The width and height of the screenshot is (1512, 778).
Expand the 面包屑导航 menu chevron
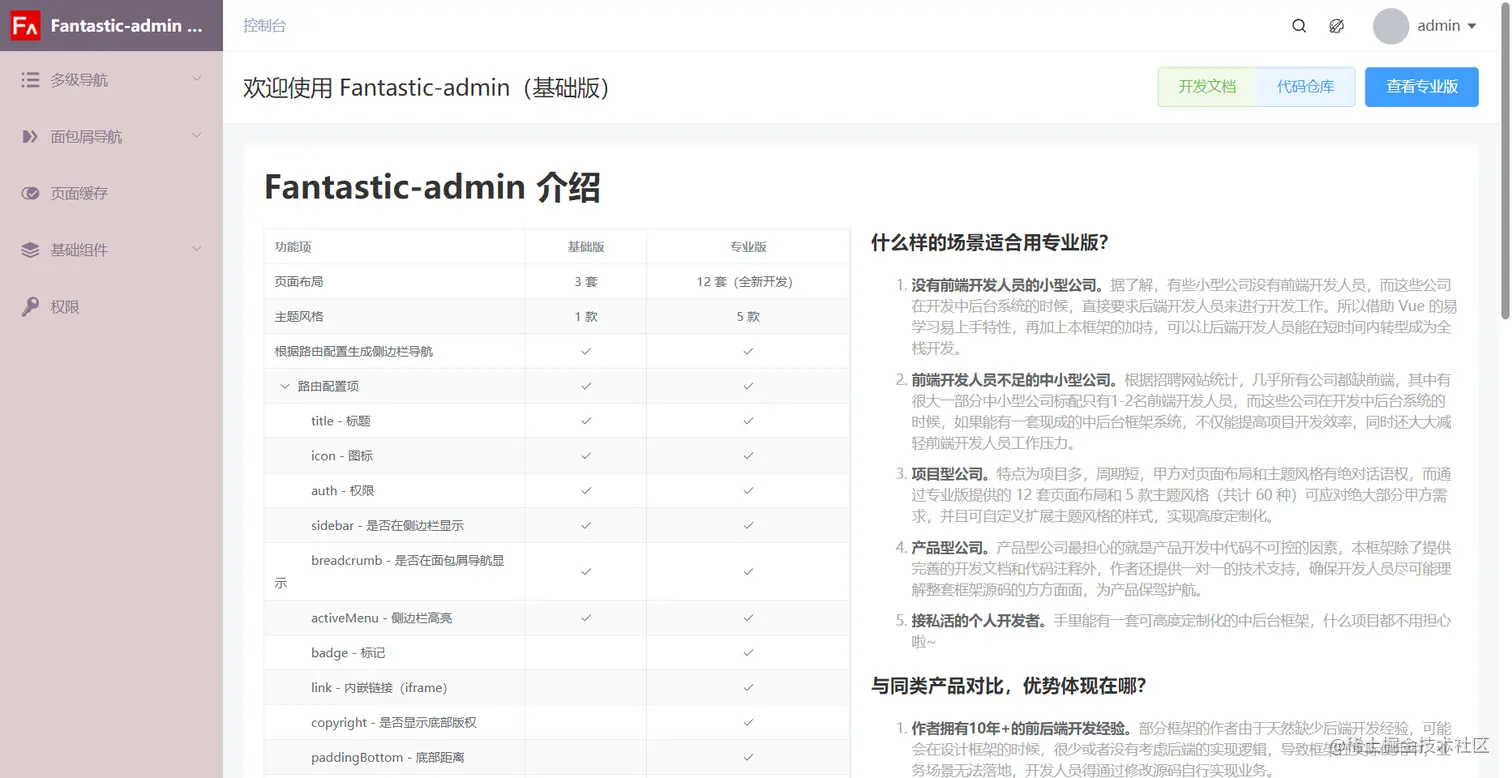[x=196, y=136]
